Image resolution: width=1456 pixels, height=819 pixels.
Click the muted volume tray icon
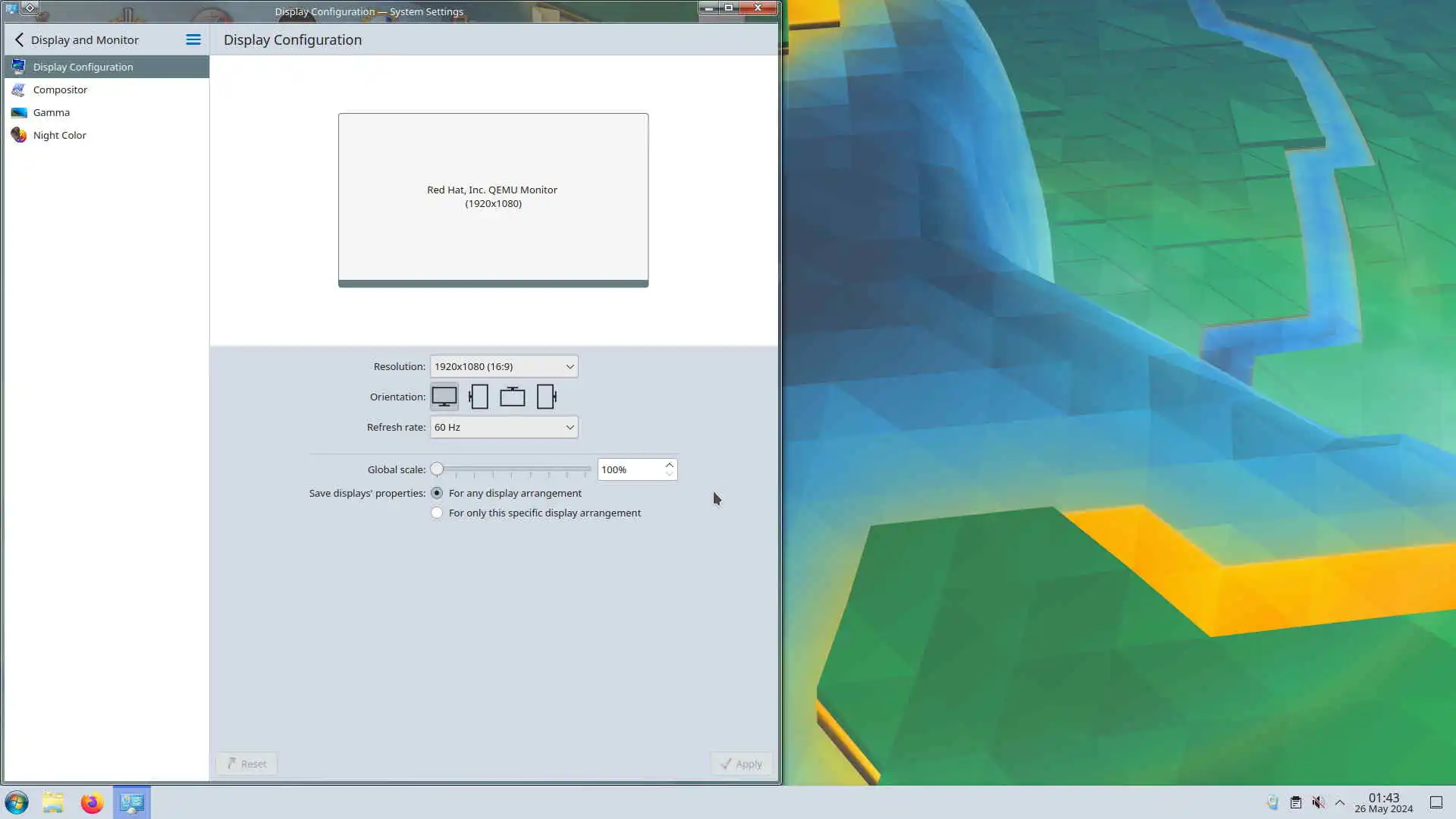[x=1319, y=802]
